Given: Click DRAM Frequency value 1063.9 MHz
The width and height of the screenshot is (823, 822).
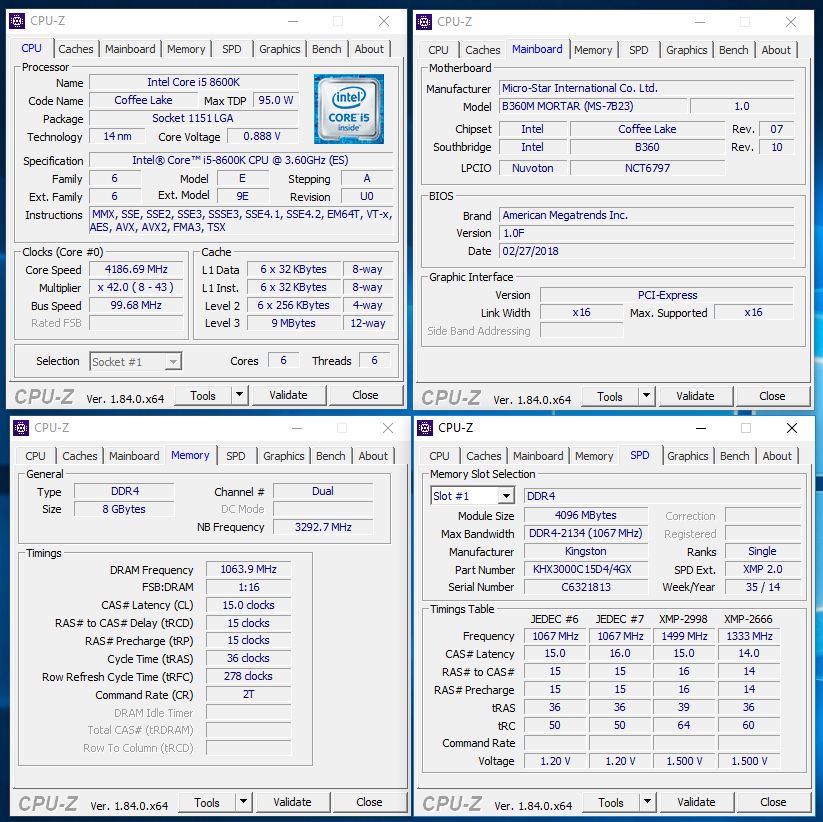Looking at the screenshot, I should click(249, 569).
